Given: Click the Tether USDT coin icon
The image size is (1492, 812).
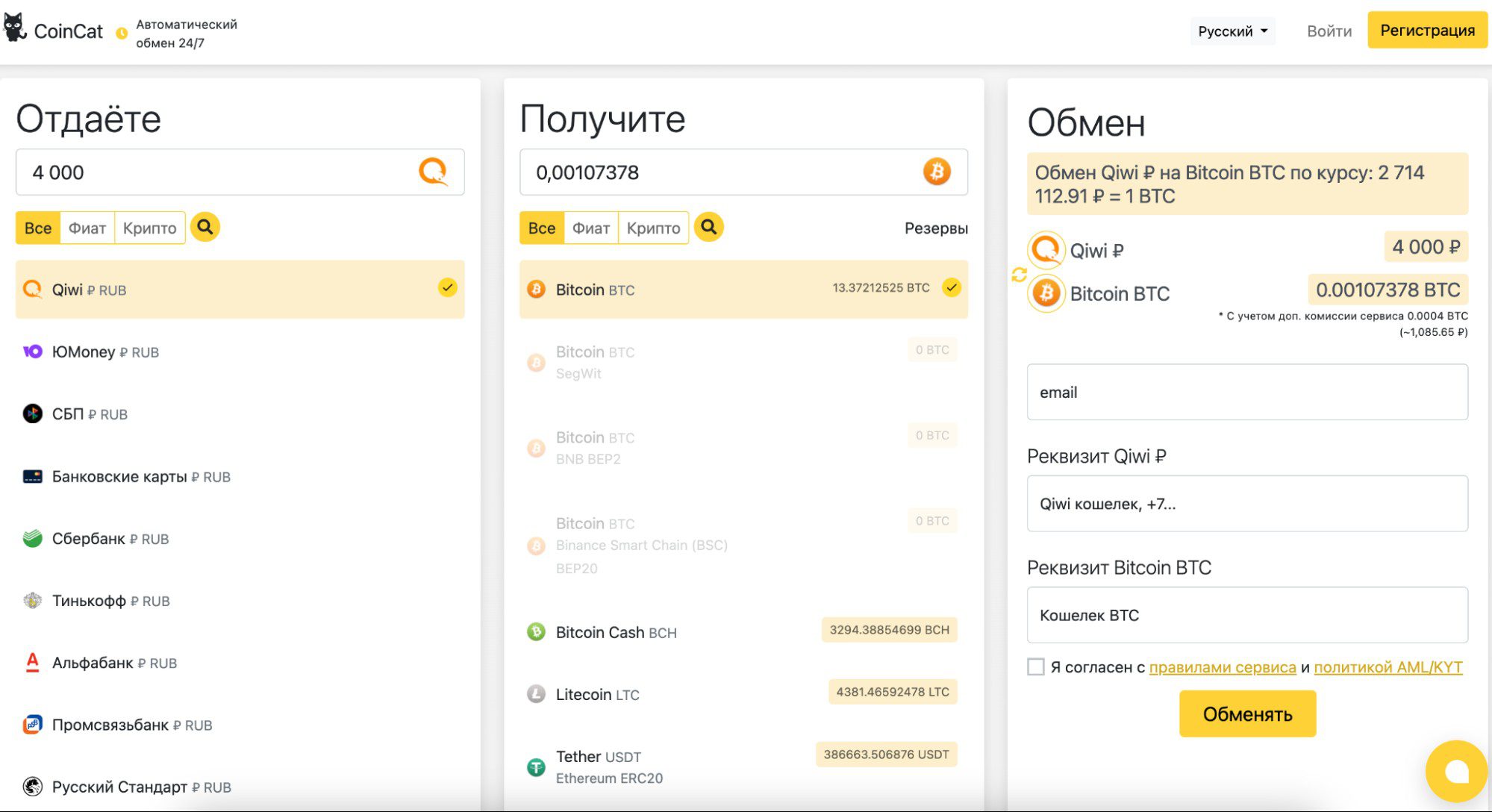Looking at the screenshot, I should pyautogui.click(x=536, y=766).
